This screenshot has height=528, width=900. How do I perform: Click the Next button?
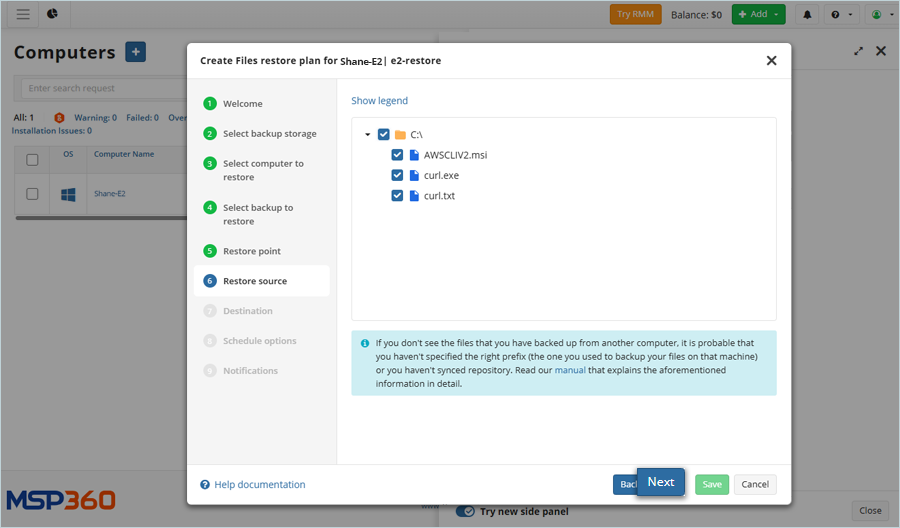[660, 482]
